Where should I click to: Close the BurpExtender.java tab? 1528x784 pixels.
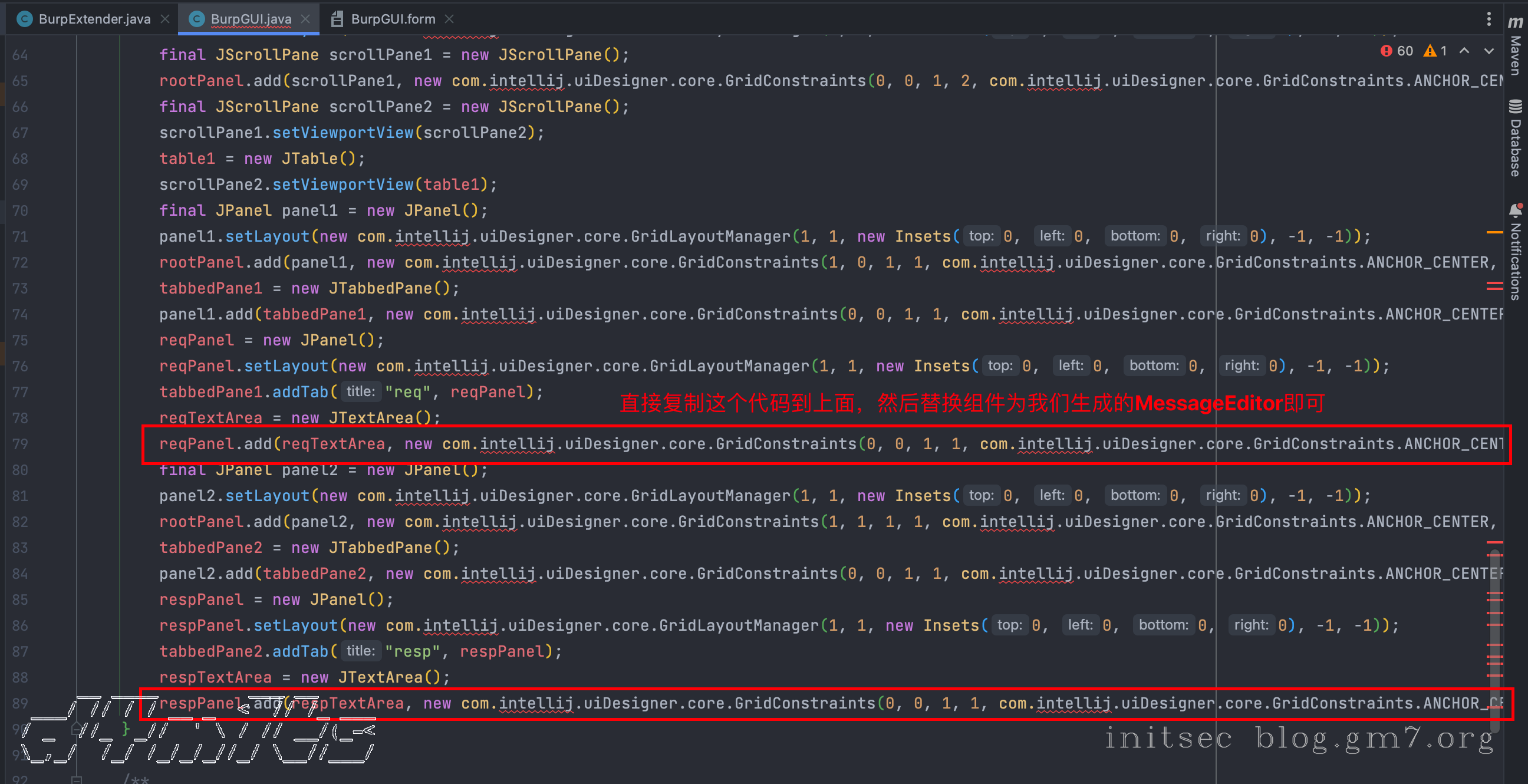165,19
